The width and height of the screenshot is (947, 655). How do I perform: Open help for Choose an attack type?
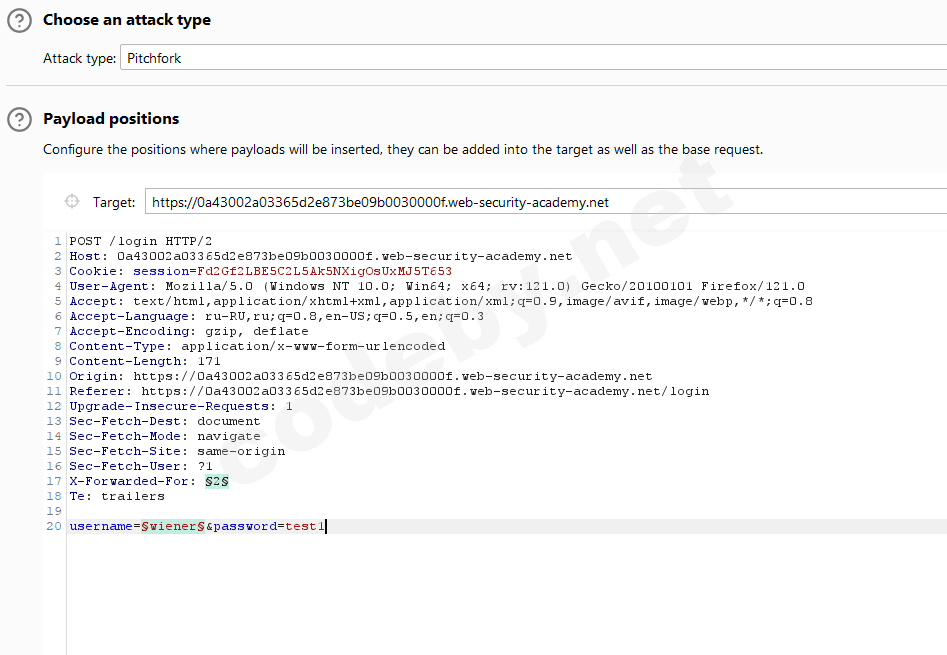[x=19, y=20]
